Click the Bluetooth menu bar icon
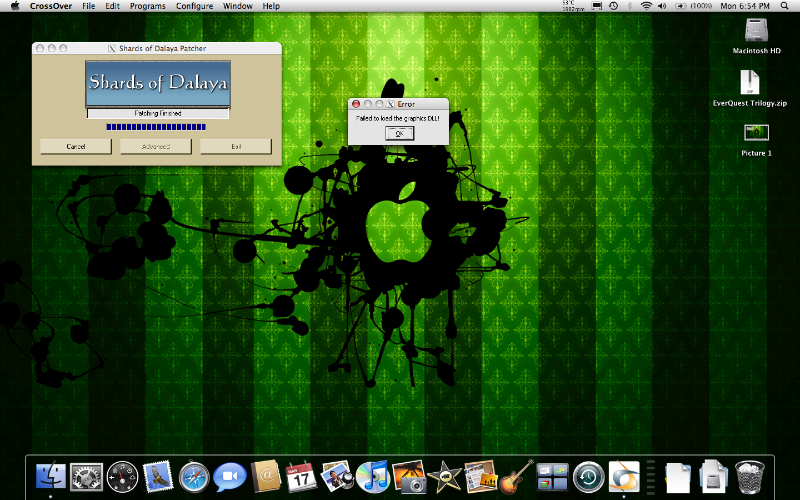800x500 pixels. point(630,6)
